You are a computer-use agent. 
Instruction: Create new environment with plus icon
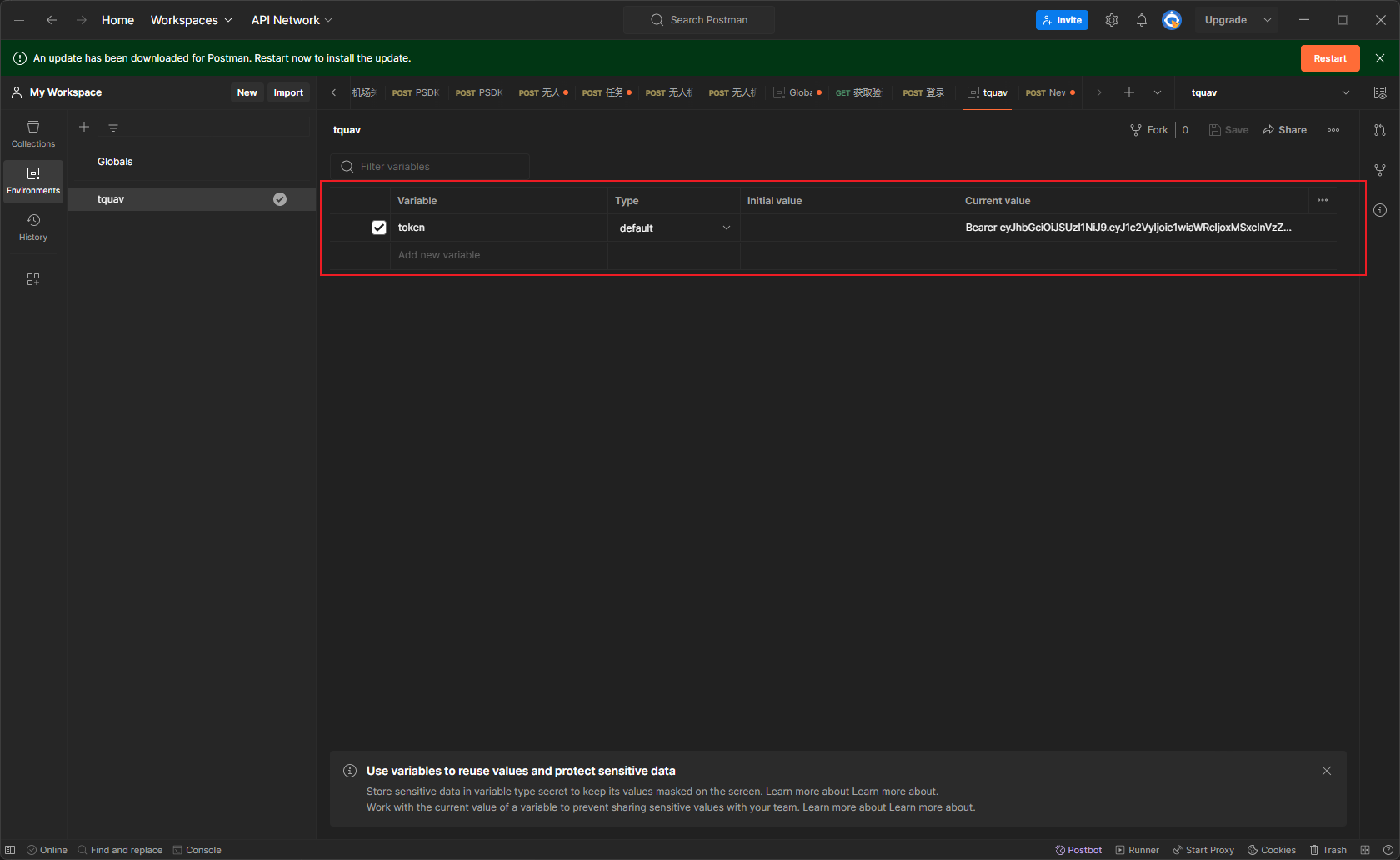[84, 127]
